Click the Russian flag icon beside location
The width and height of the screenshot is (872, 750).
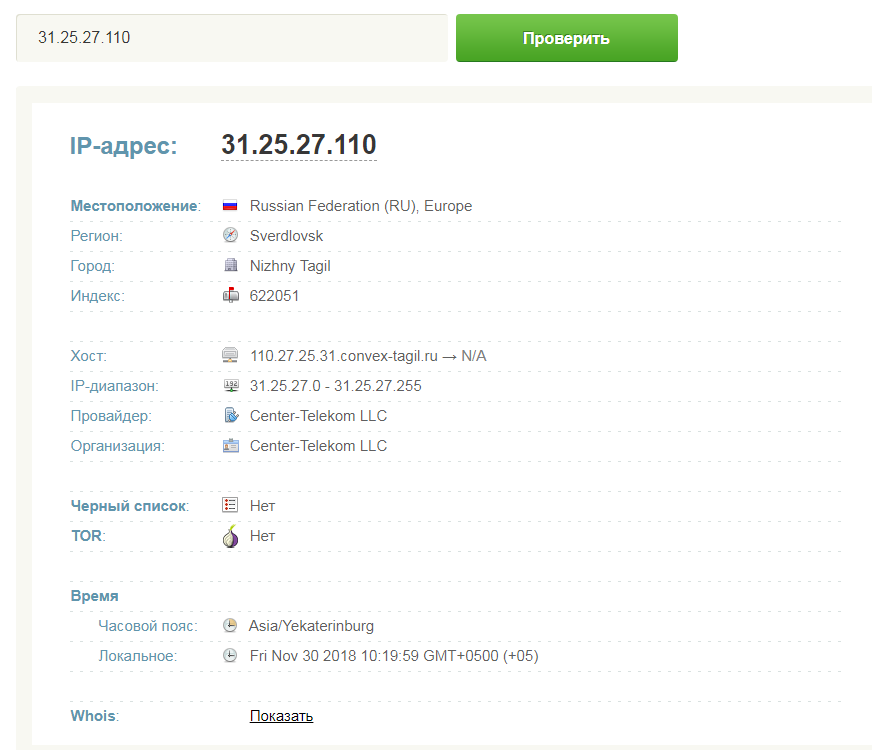230,206
